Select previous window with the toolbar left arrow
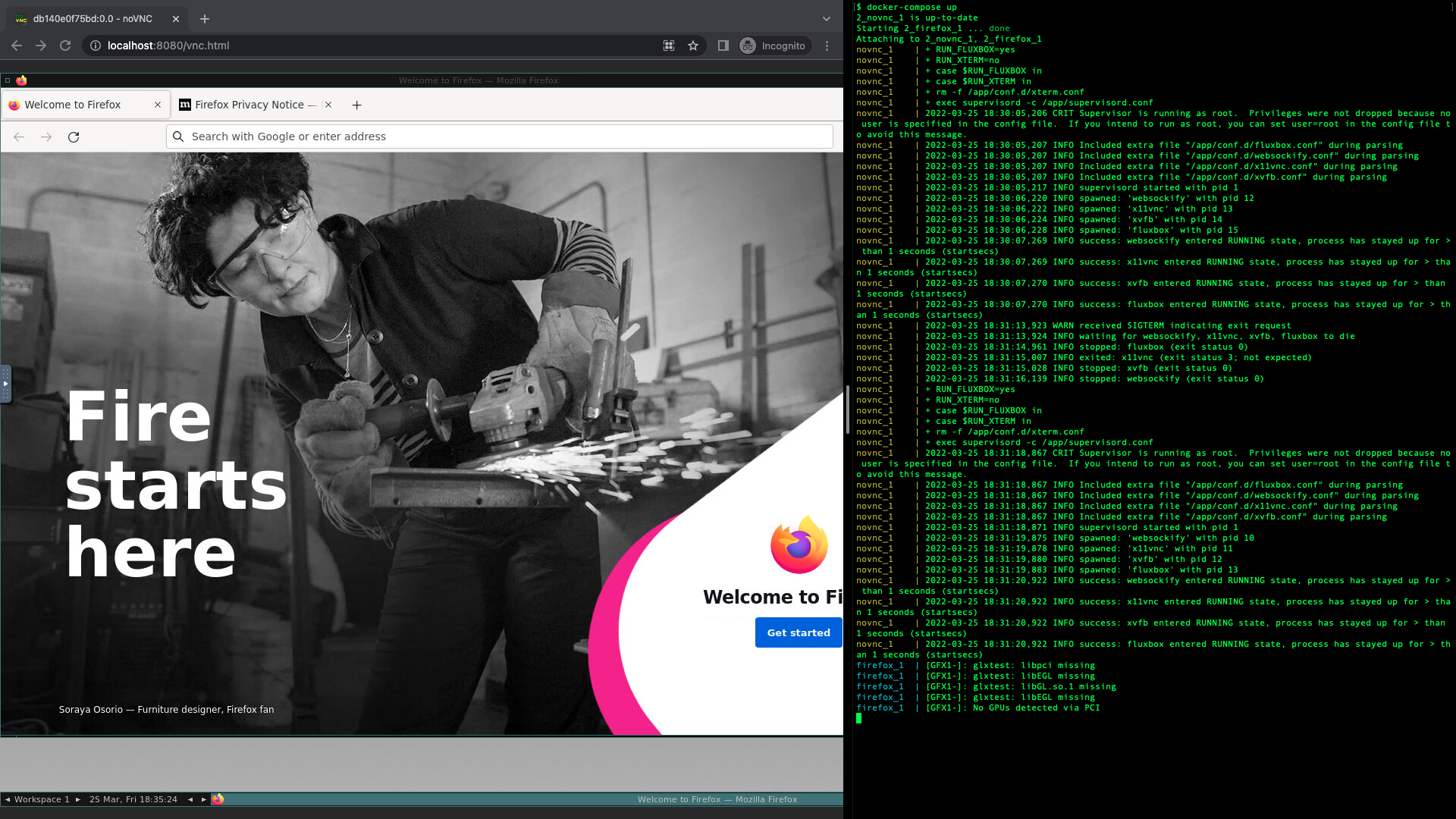This screenshot has width=1456, height=819. tap(190, 799)
